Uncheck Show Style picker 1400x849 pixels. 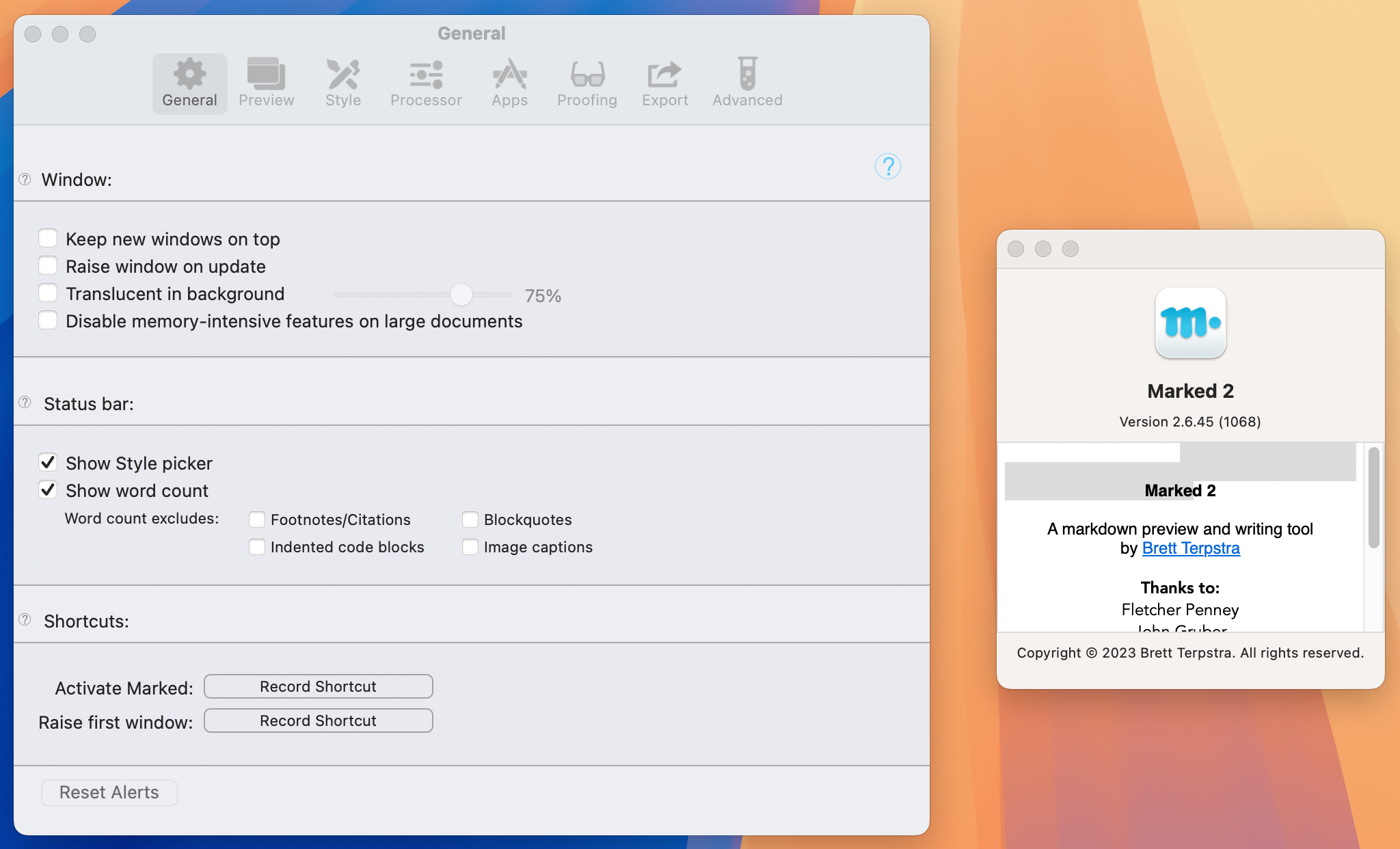click(x=48, y=462)
